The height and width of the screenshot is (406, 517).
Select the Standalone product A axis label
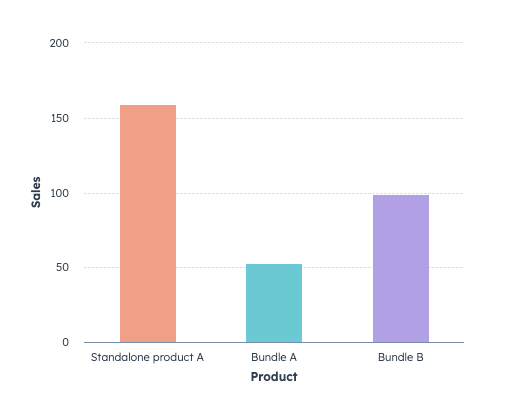pyautogui.click(x=147, y=358)
